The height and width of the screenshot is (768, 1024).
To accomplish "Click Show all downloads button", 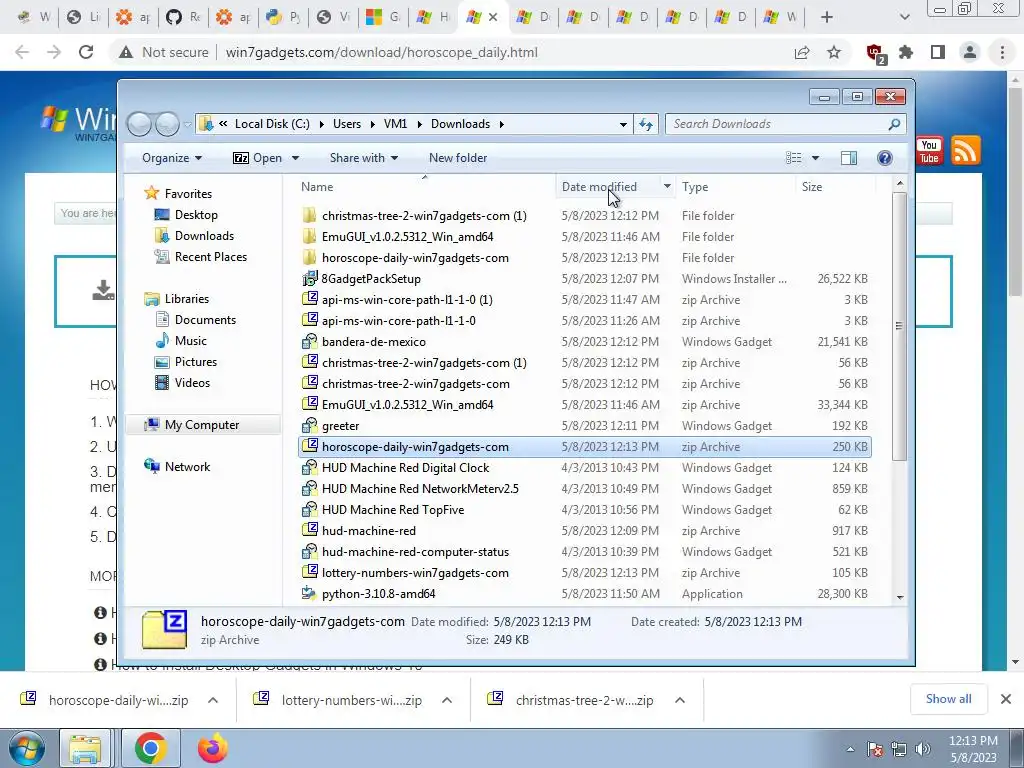I will [948, 699].
